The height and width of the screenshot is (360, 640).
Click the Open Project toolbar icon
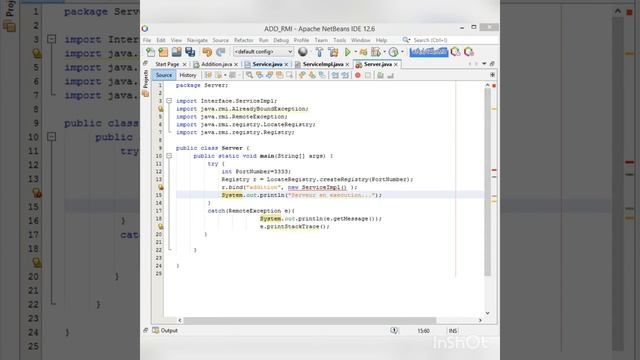point(176,52)
